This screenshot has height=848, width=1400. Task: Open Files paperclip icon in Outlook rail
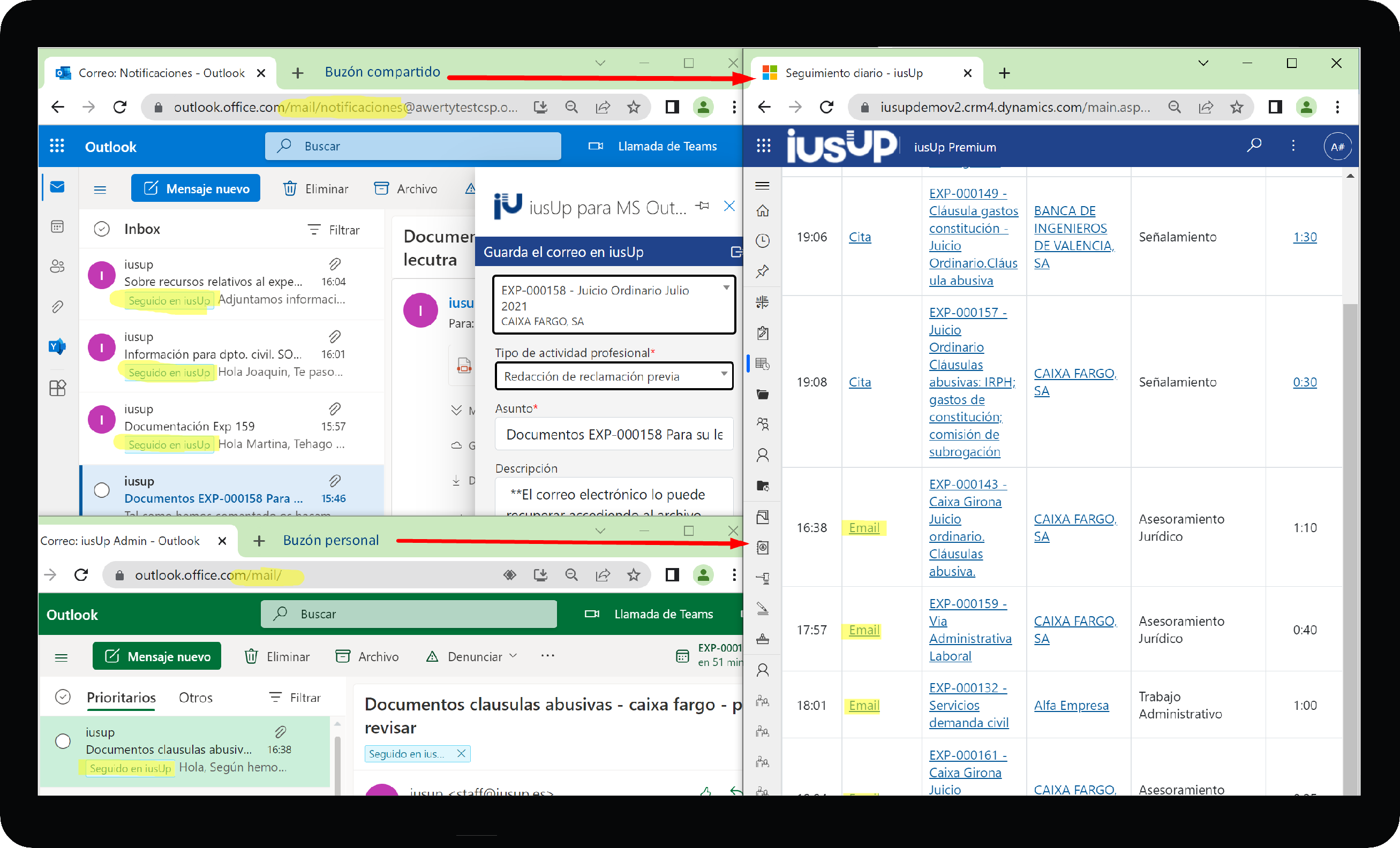(x=57, y=307)
